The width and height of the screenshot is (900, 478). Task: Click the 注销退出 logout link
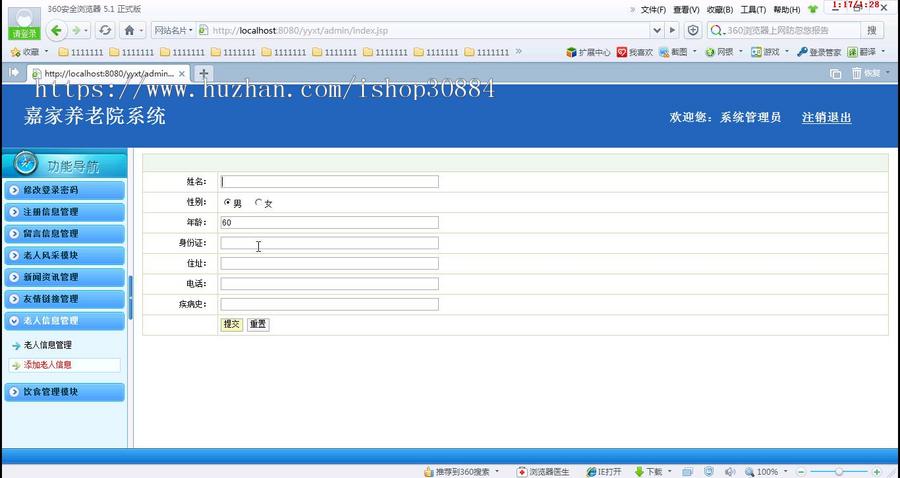pyautogui.click(x=827, y=118)
